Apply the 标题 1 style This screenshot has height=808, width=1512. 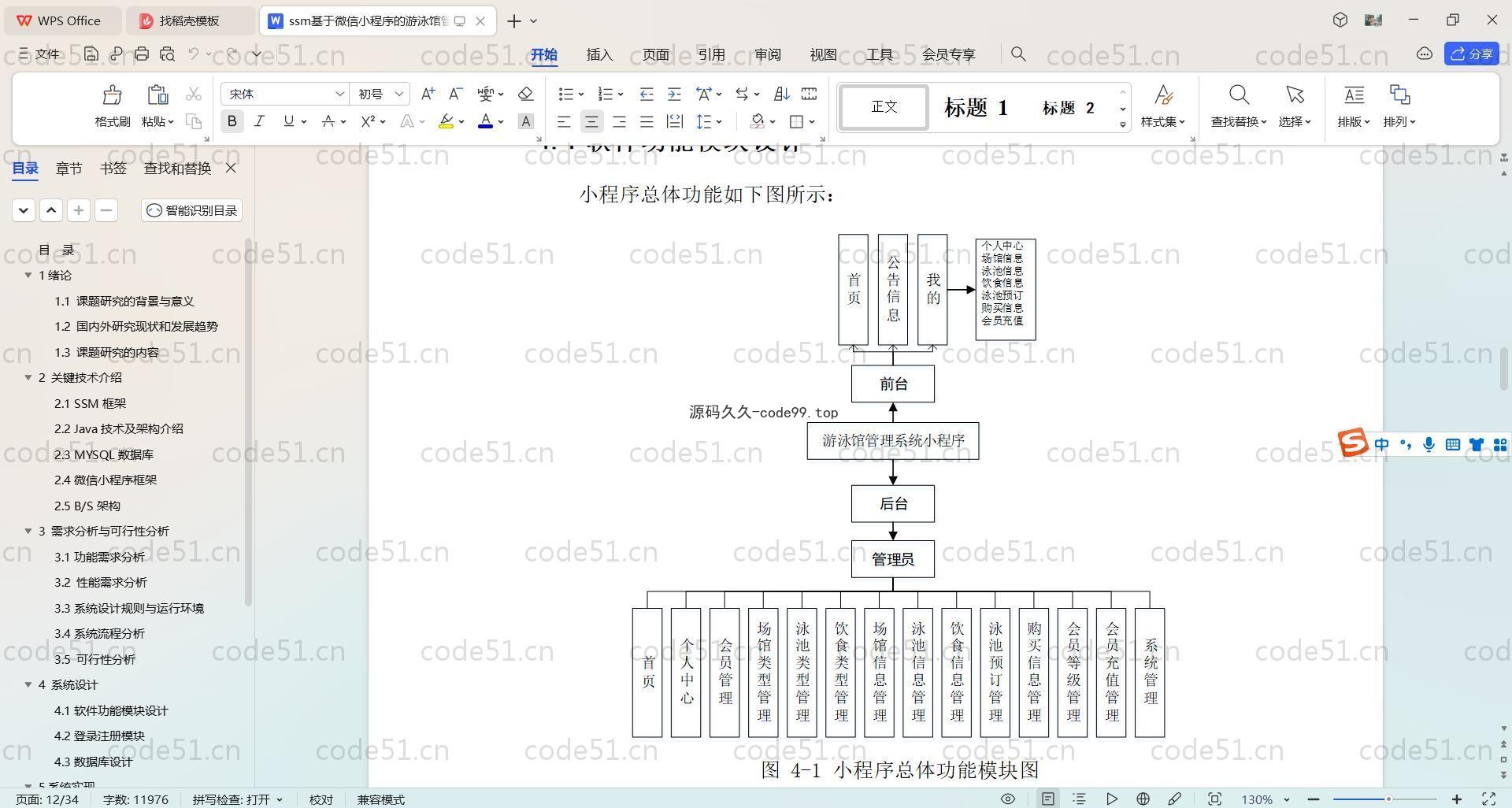point(976,107)
